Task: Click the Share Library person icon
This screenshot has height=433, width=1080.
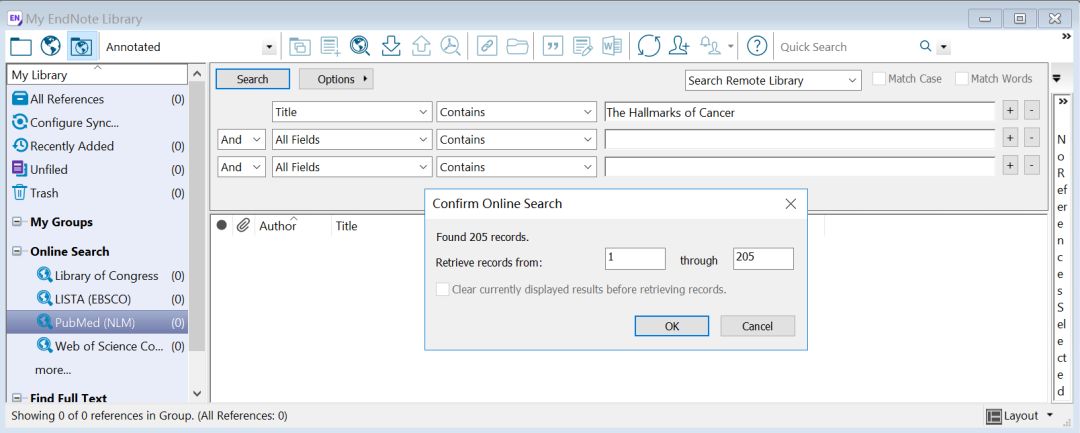Action: coord(679,47)
